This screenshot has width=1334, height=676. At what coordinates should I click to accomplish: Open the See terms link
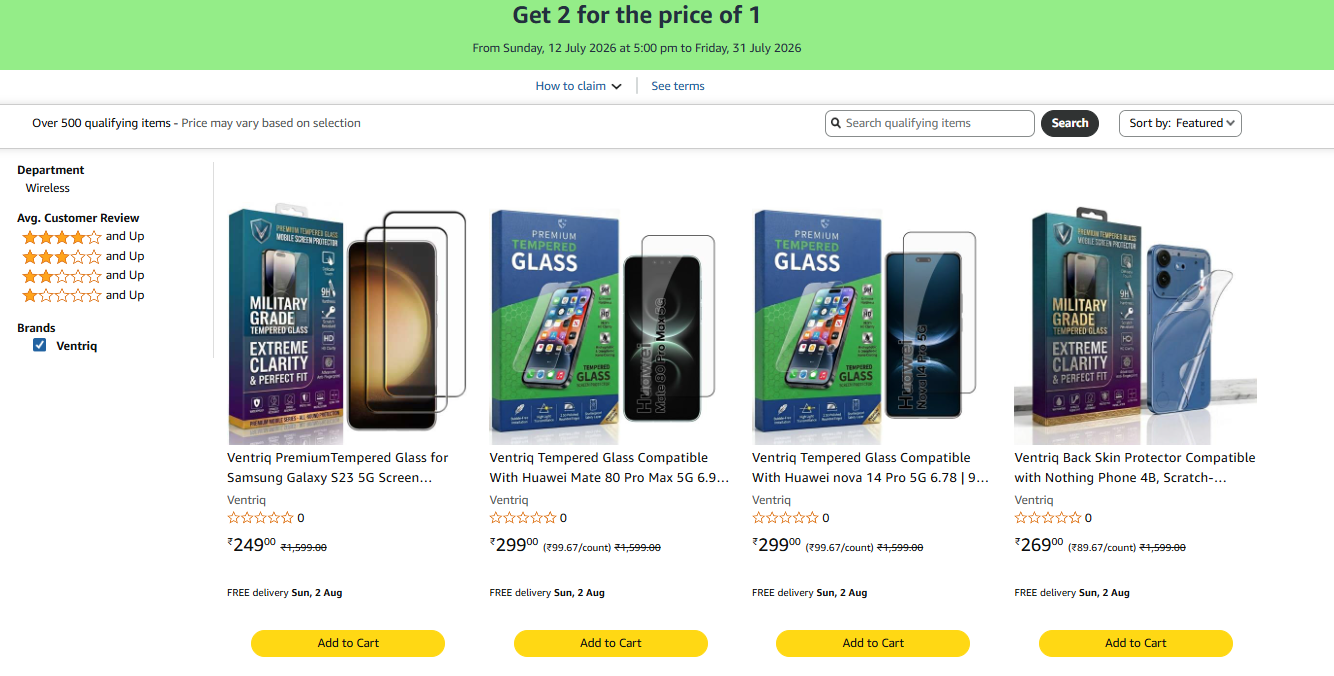pyautogui.click(x=678, y=86)
